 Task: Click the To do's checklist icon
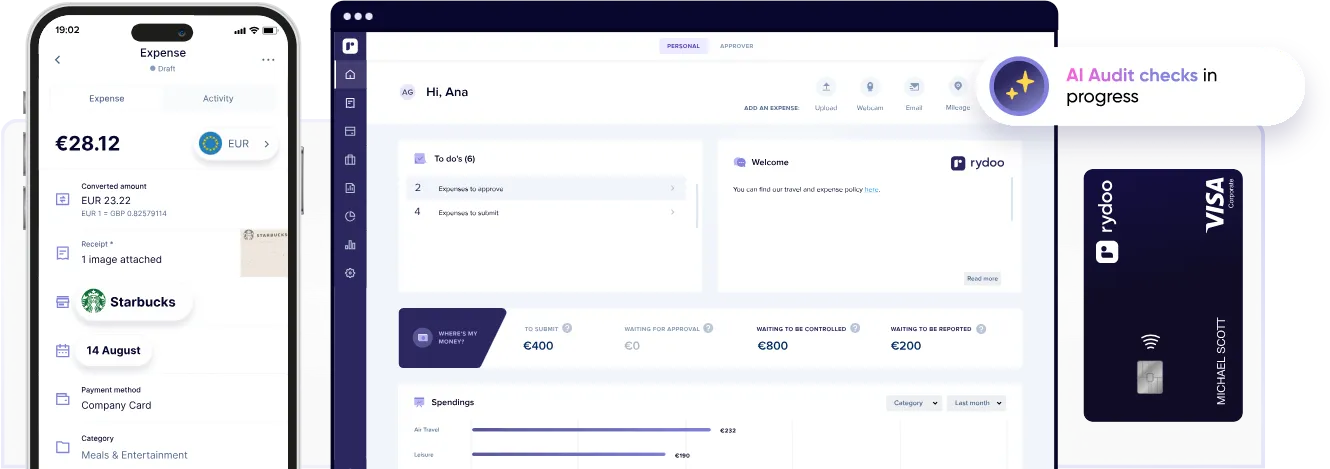click(x=420, y=158)
